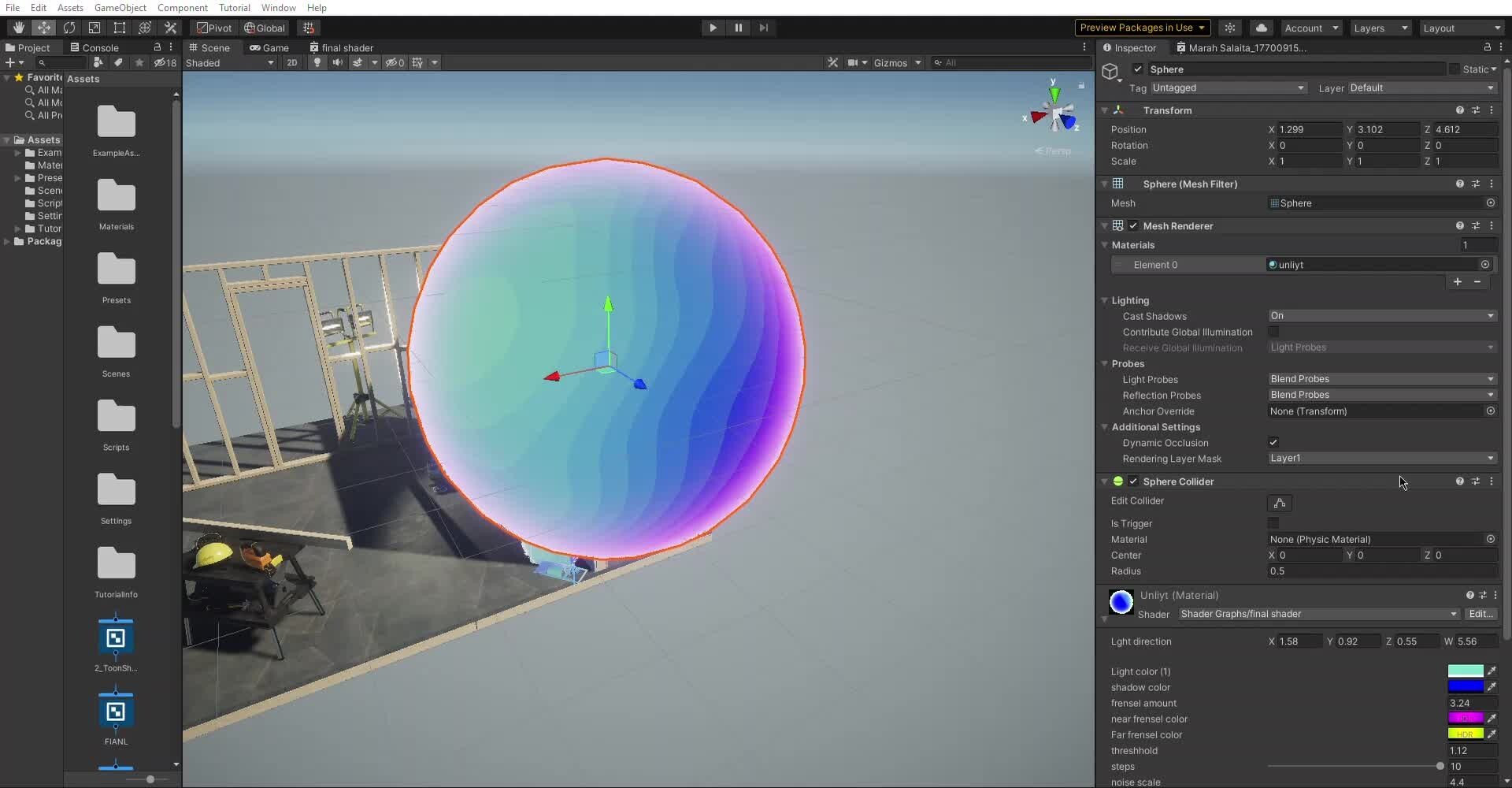1512x788 pixels.
Task: Toggle scene view lighting bulb
Action: pos(317,63)
